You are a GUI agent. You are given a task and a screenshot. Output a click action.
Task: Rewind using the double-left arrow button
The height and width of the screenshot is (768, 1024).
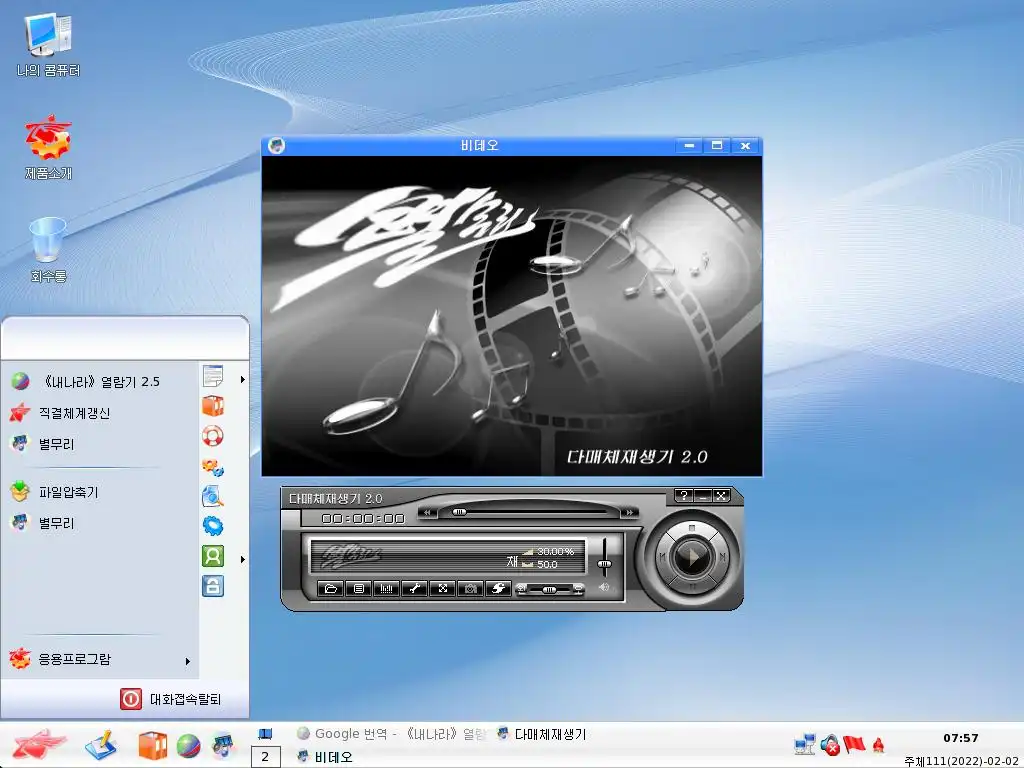tap(427, 513)
